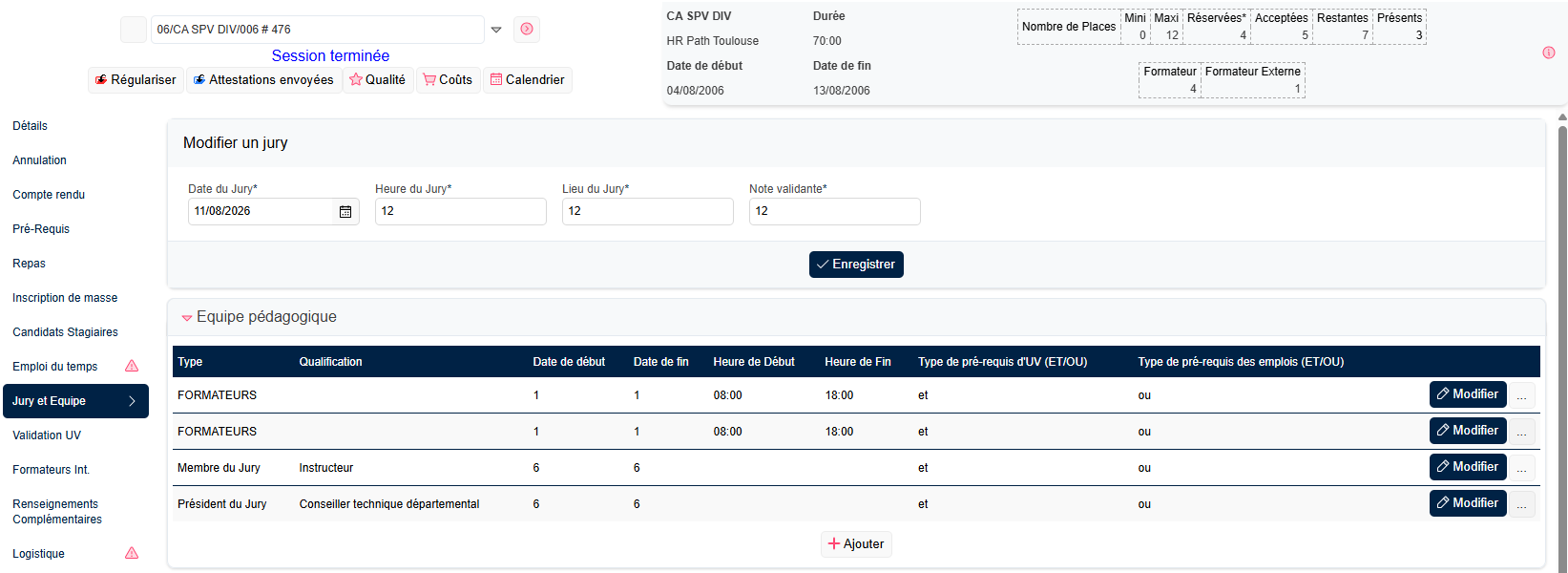Click the blank square box left of session selector
The width and height of the screenshot is (1568, 573).
tap(134, 30)
